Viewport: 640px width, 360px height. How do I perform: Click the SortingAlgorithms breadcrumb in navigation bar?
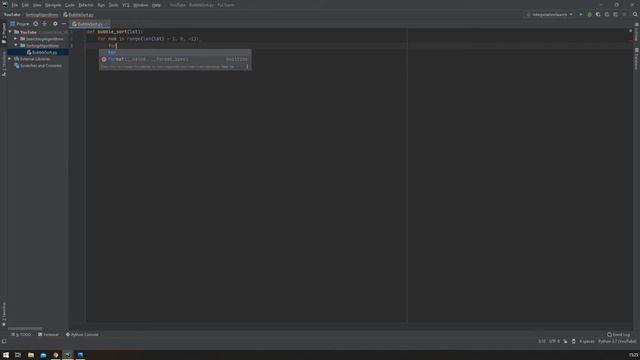pyautogui.click(x=42, y=15)
